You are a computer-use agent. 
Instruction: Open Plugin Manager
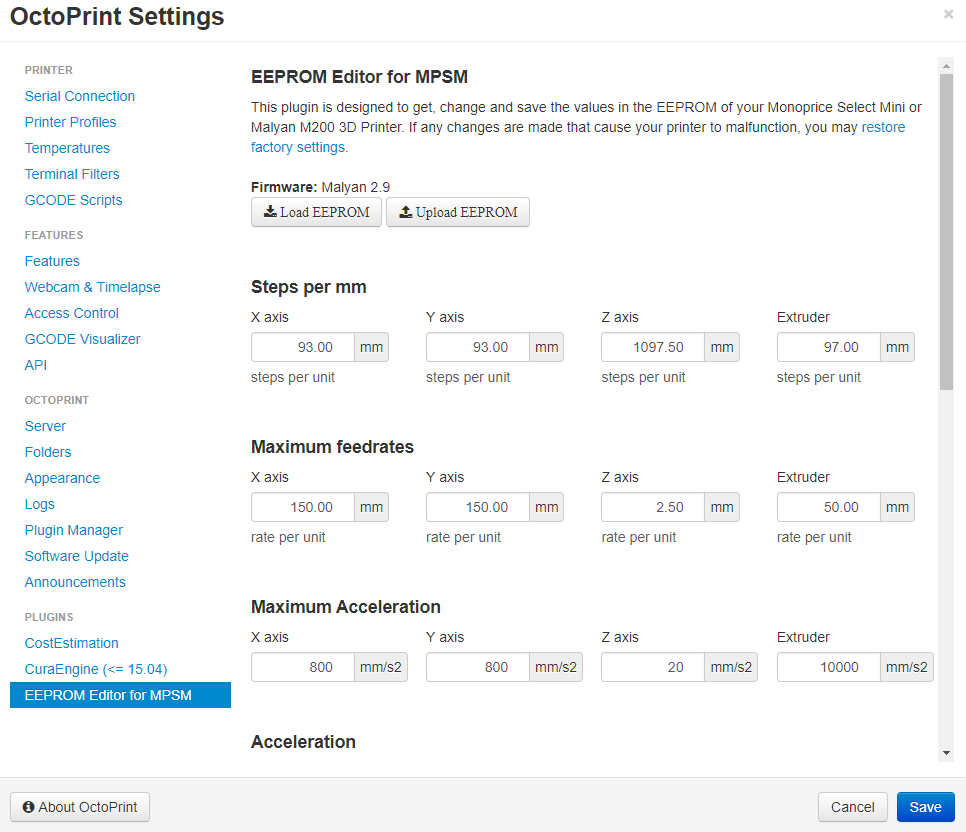[74, 530]
